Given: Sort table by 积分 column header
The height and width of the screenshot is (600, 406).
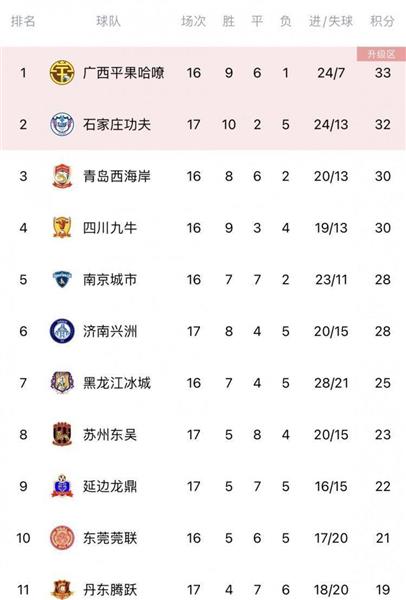Looking at the screenshot, I should (x=382, y=21).
